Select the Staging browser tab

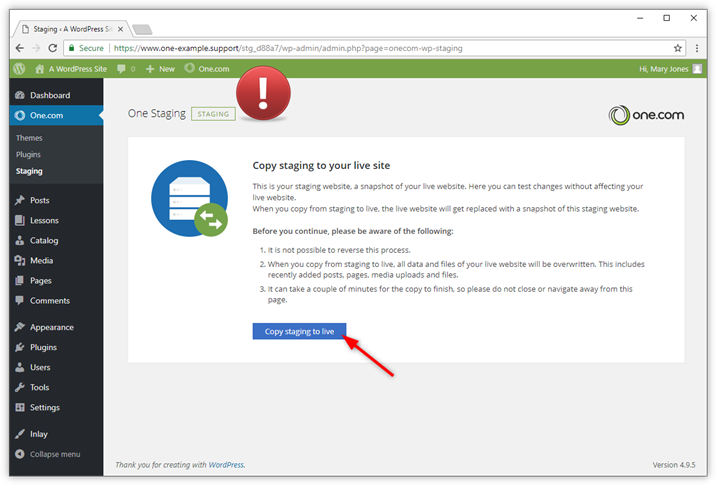(72, 29)
